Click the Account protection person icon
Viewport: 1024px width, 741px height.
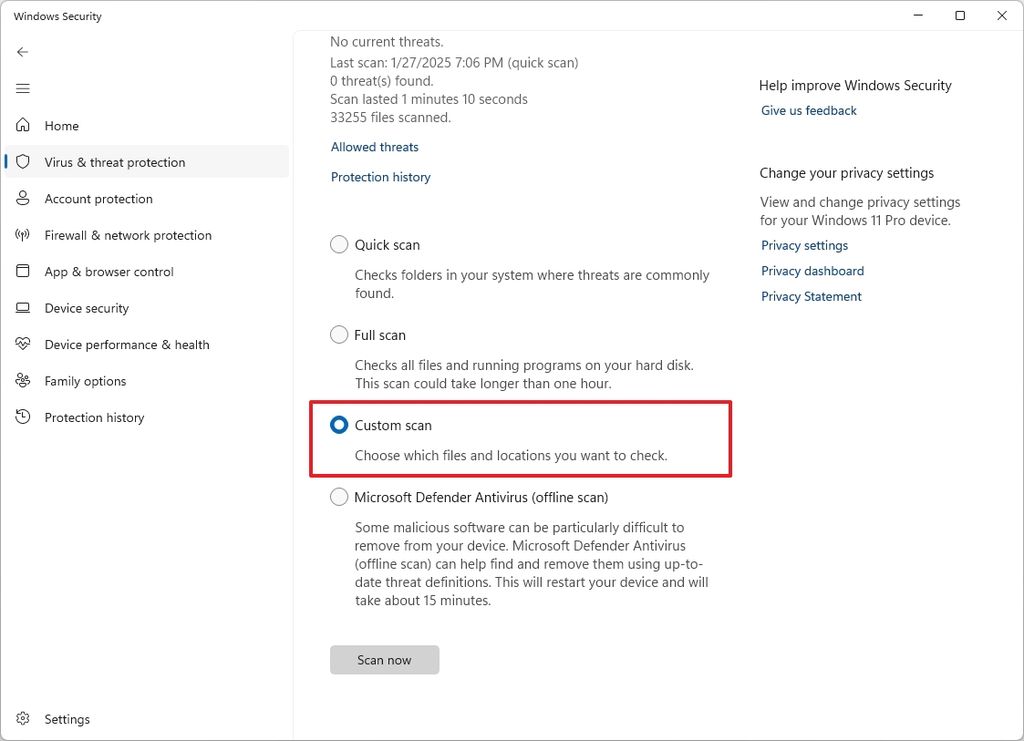(x=22, y=198)
